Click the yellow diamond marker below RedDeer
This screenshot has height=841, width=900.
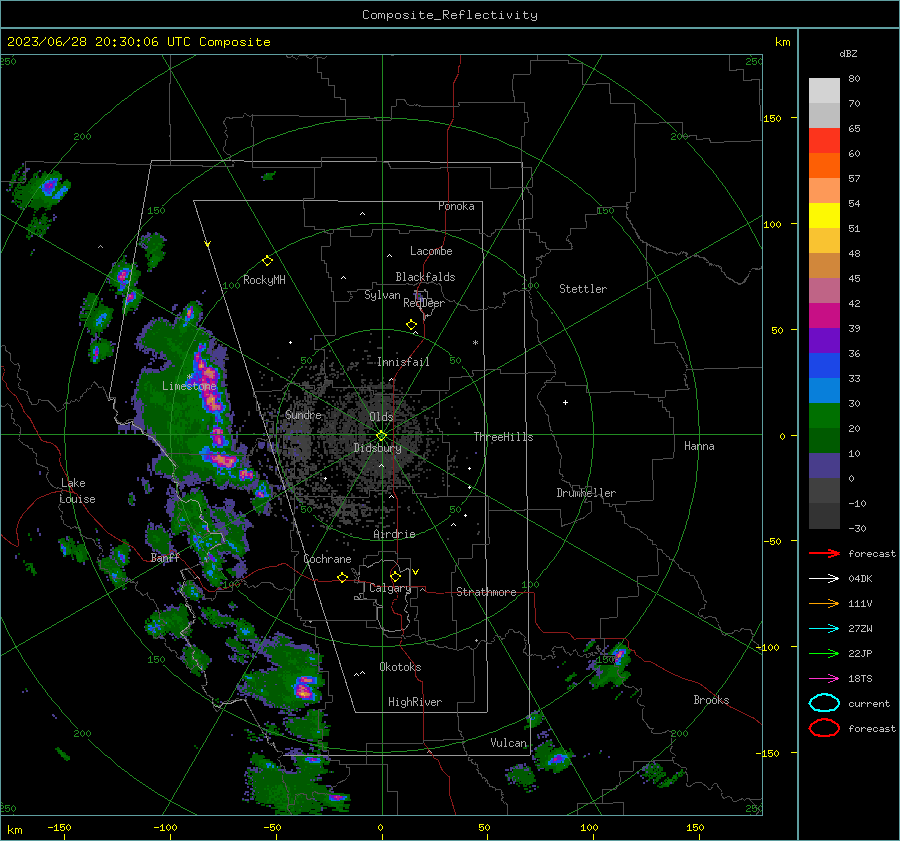pos(411,325)
